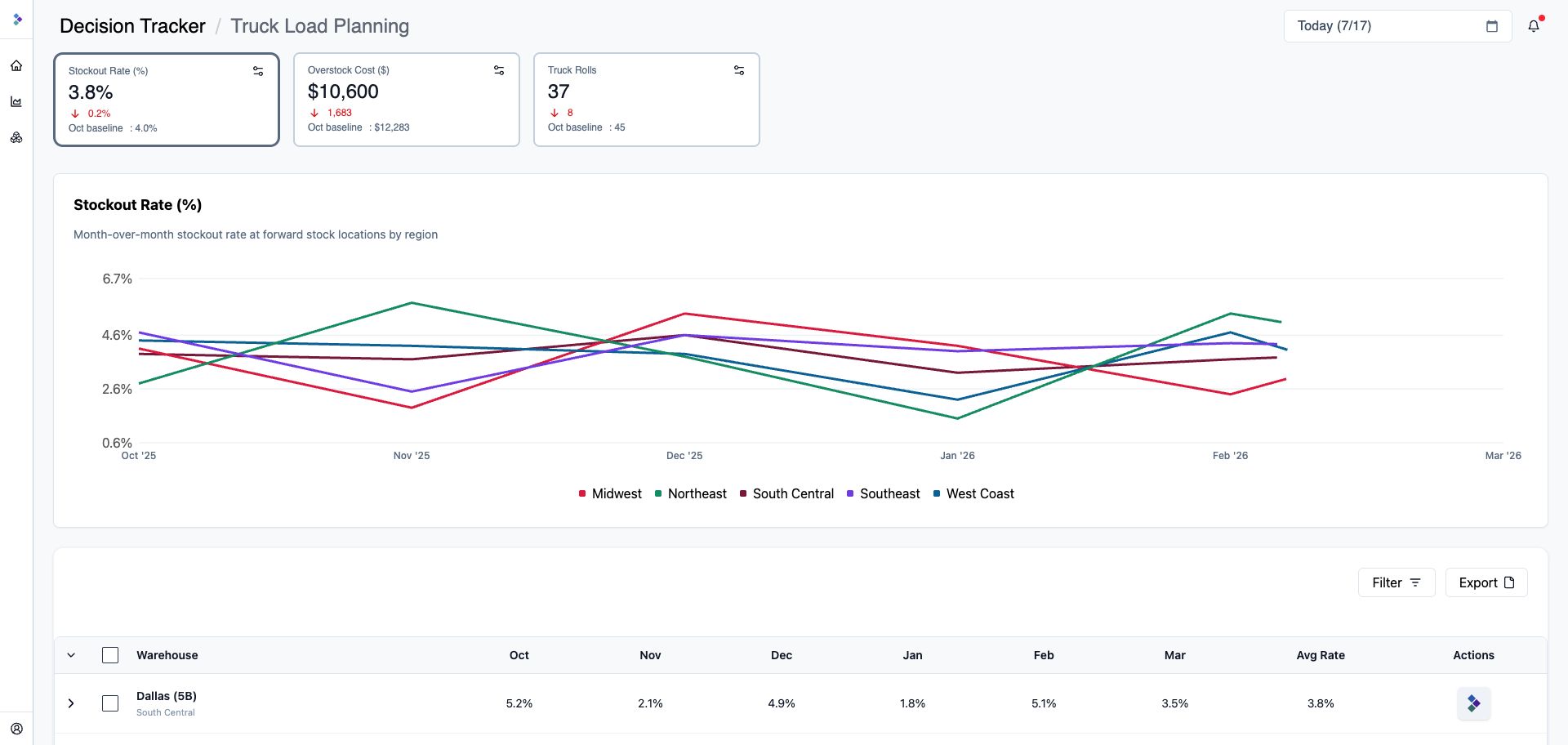The width and height of the screenshot is (1568, 745).
Task: Click Dallas Mar value 3.5%
Action: [1175, 703]
